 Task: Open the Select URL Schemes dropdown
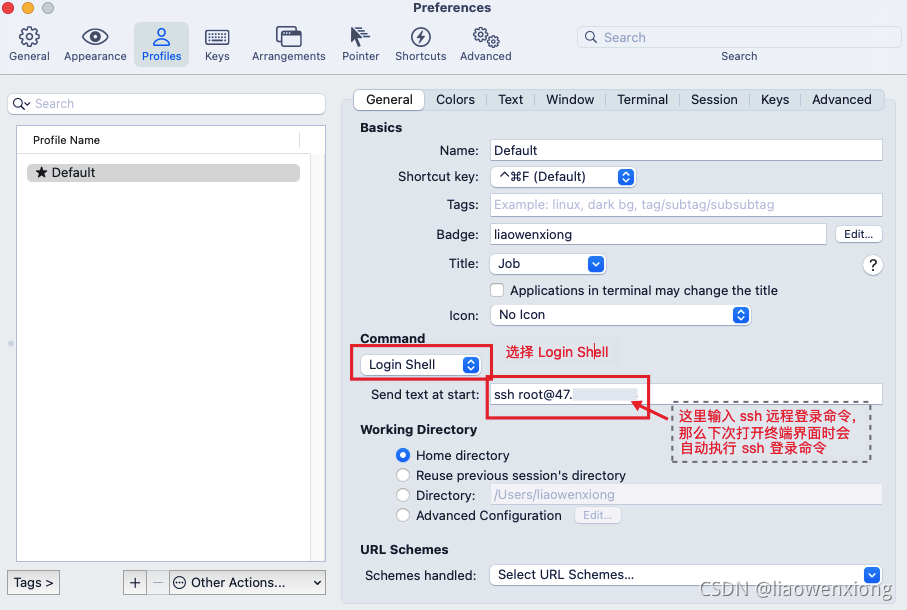click(685, 575)
